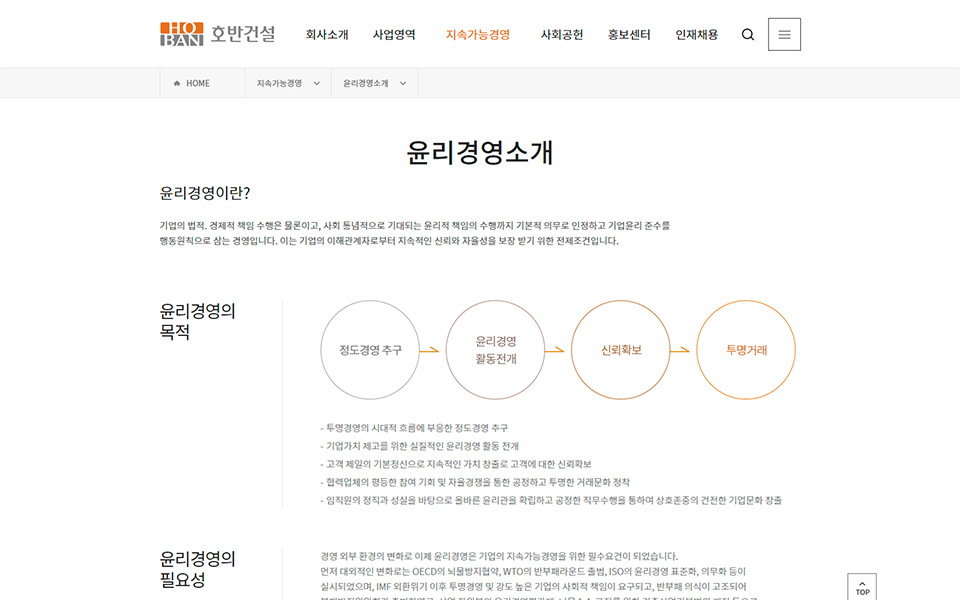
Task: Click the 신뢰확보 circle
Action: 621,350
